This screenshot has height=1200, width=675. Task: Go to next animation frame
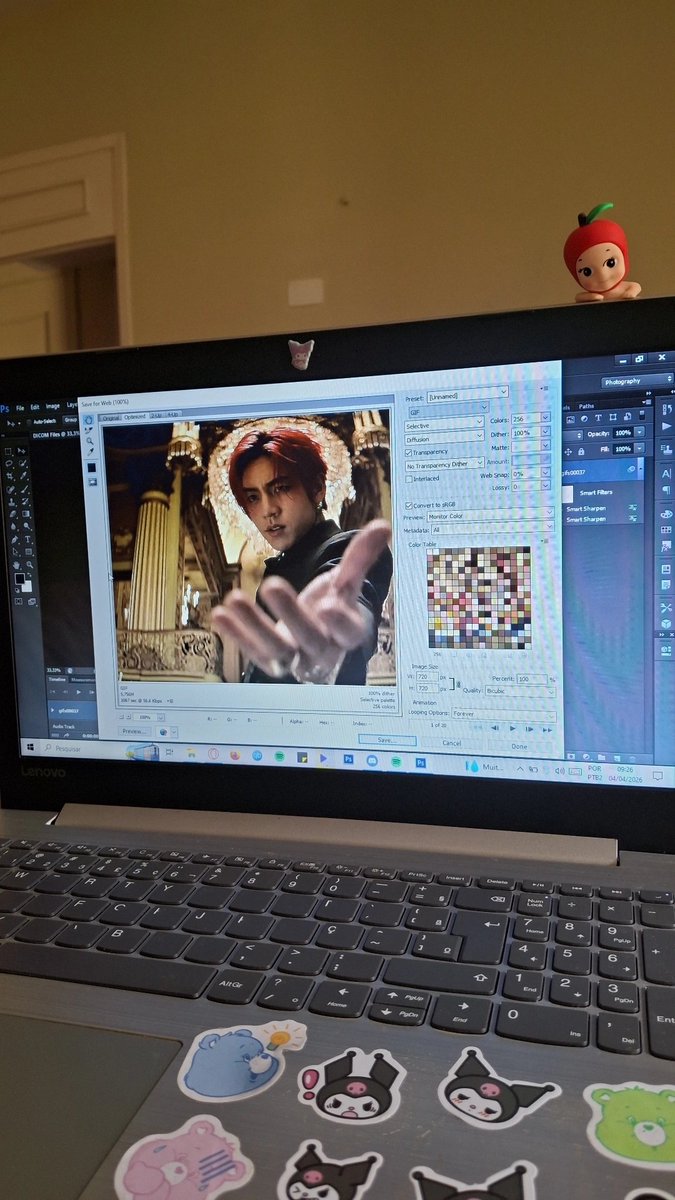tap(530, 729)
